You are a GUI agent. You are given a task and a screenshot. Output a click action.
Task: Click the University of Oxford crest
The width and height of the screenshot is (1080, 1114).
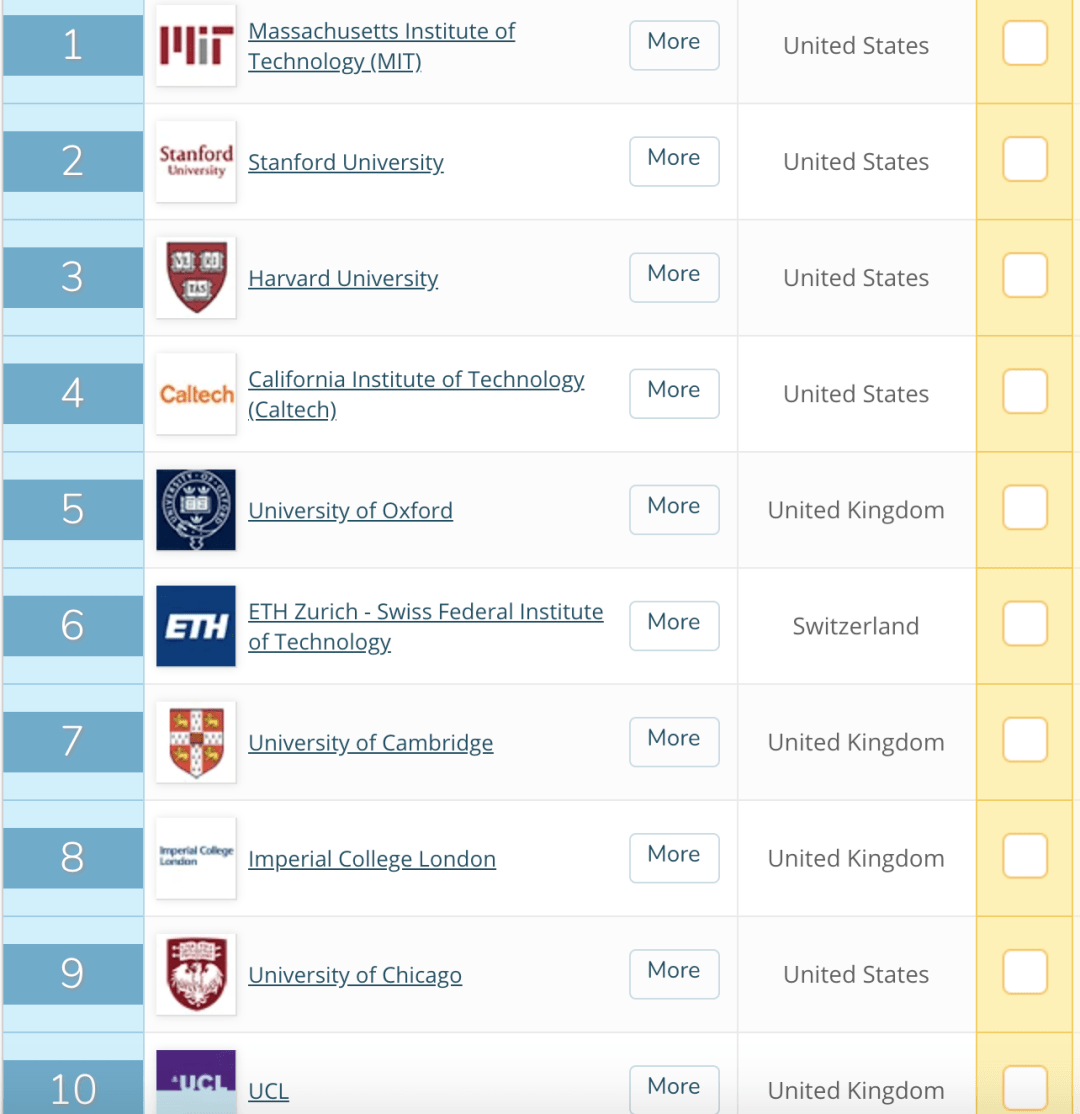[x=196, y=510]
